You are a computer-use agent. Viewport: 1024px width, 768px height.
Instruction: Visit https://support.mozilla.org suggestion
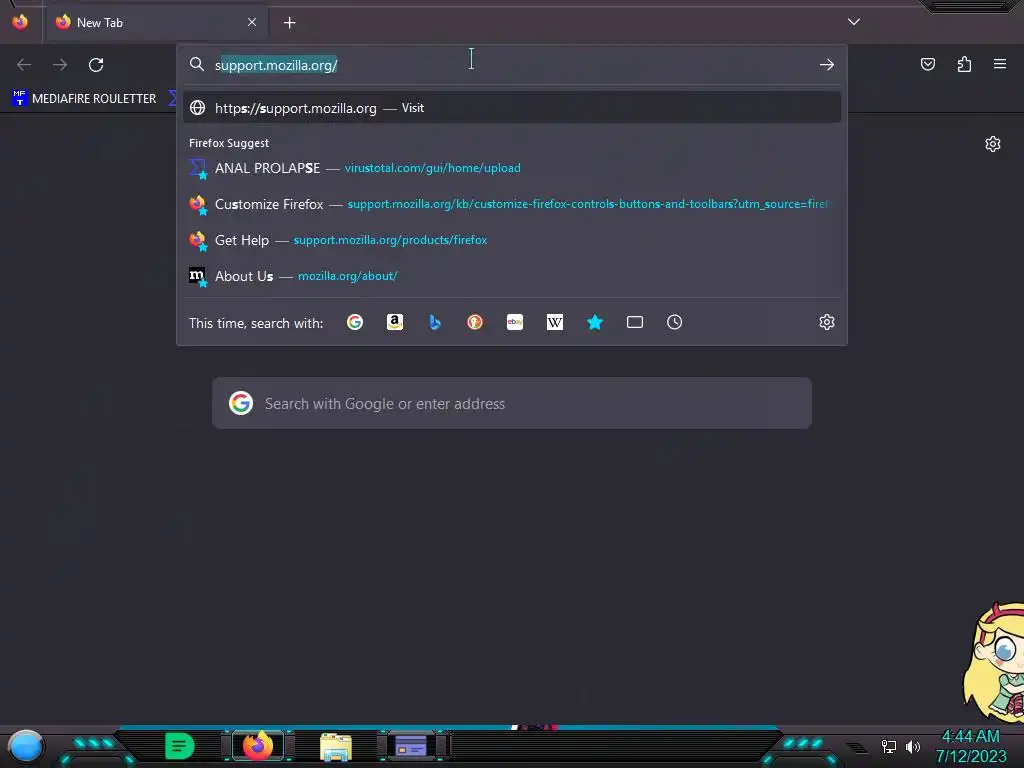coord(512,108)
